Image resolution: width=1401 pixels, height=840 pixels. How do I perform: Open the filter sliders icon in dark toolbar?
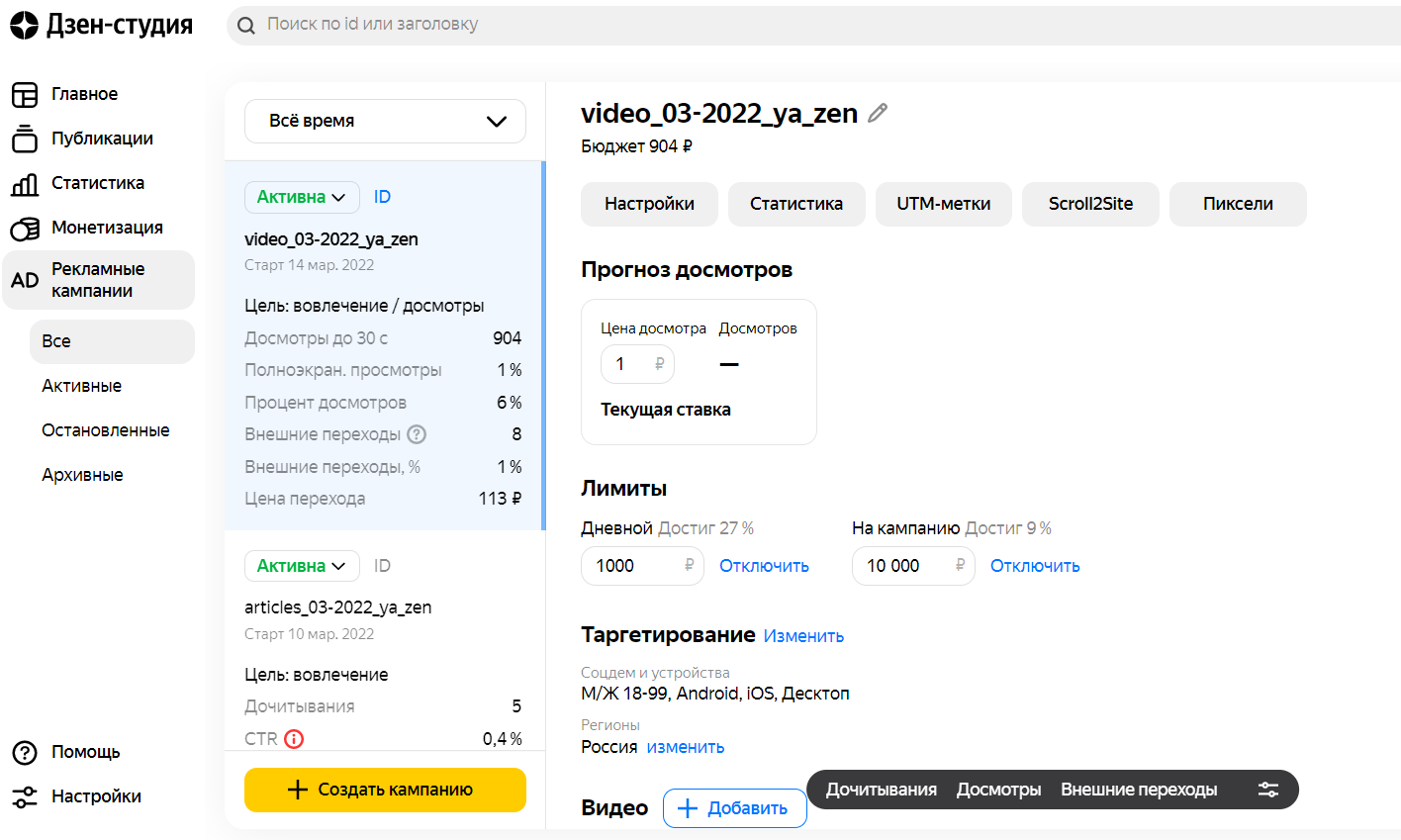pos(1268,790)
